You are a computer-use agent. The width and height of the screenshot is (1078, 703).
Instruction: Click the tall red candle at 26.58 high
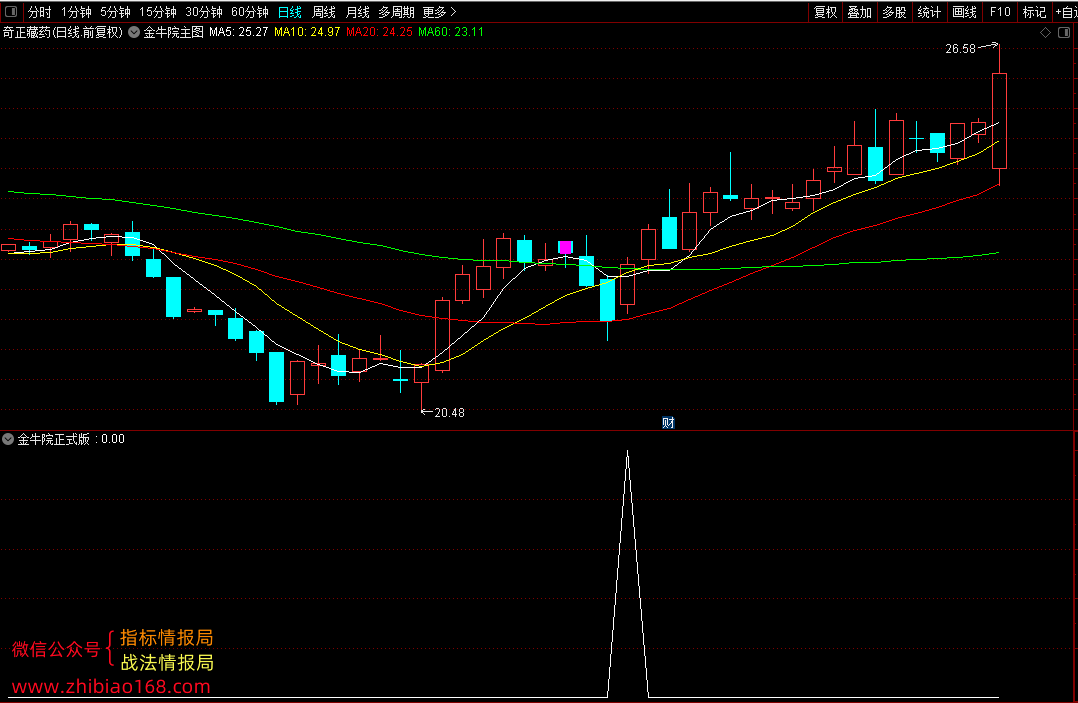(999, 120)
